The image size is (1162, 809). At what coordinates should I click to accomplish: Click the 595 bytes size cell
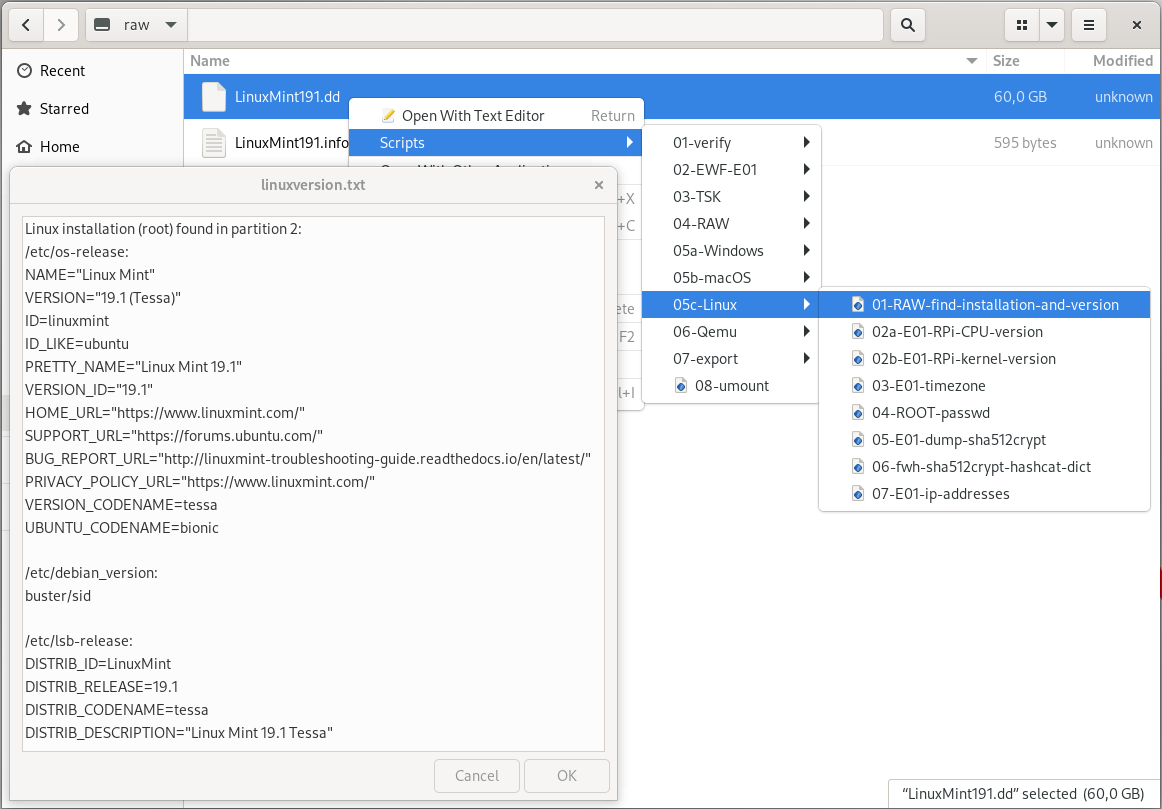(1025, 143)
